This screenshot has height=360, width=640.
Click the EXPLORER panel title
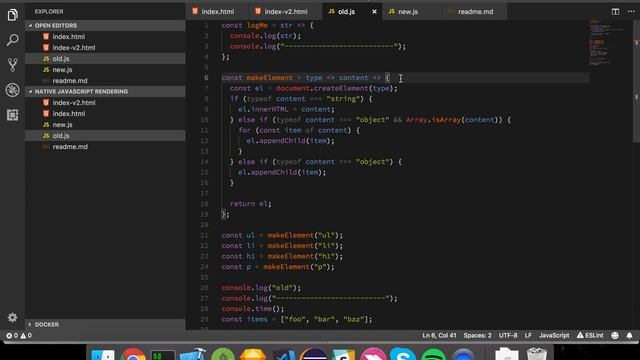point(49,12)
